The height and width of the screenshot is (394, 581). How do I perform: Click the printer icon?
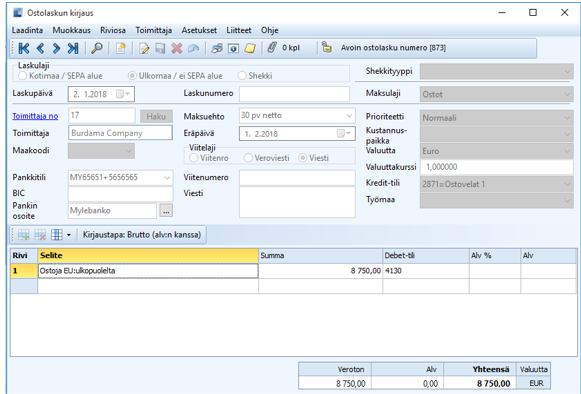coord(217,48)
